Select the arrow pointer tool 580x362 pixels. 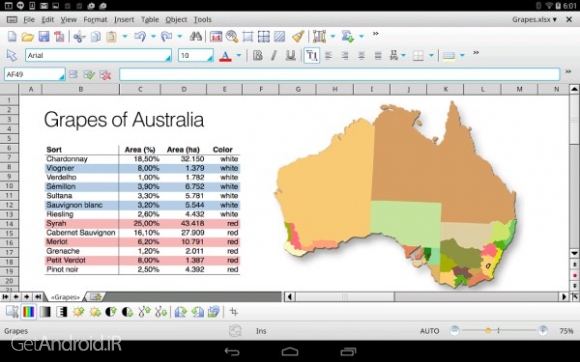(x=11, y=55)
